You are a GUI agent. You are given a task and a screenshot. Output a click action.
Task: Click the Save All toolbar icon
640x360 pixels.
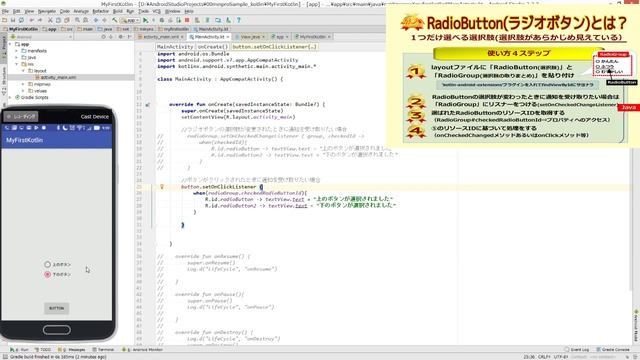13,20
